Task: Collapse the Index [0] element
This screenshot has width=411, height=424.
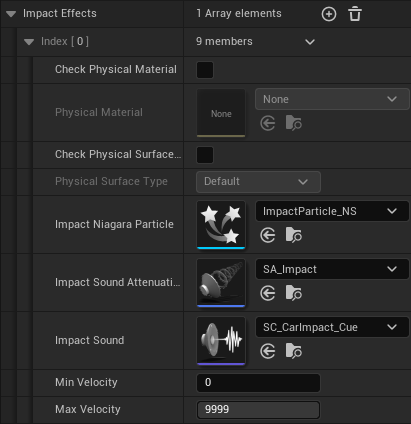Action: tap(29, 42)
